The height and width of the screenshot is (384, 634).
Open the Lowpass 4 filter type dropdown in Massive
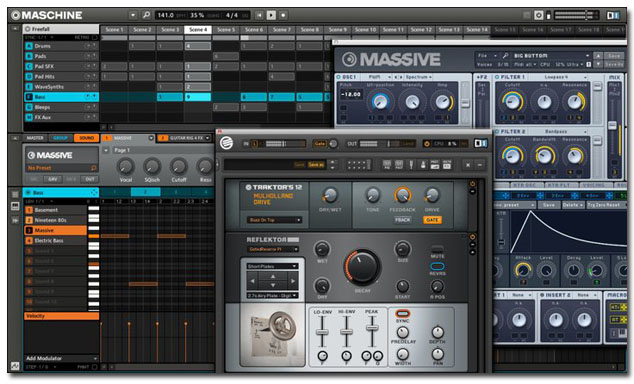pos(560,77)
